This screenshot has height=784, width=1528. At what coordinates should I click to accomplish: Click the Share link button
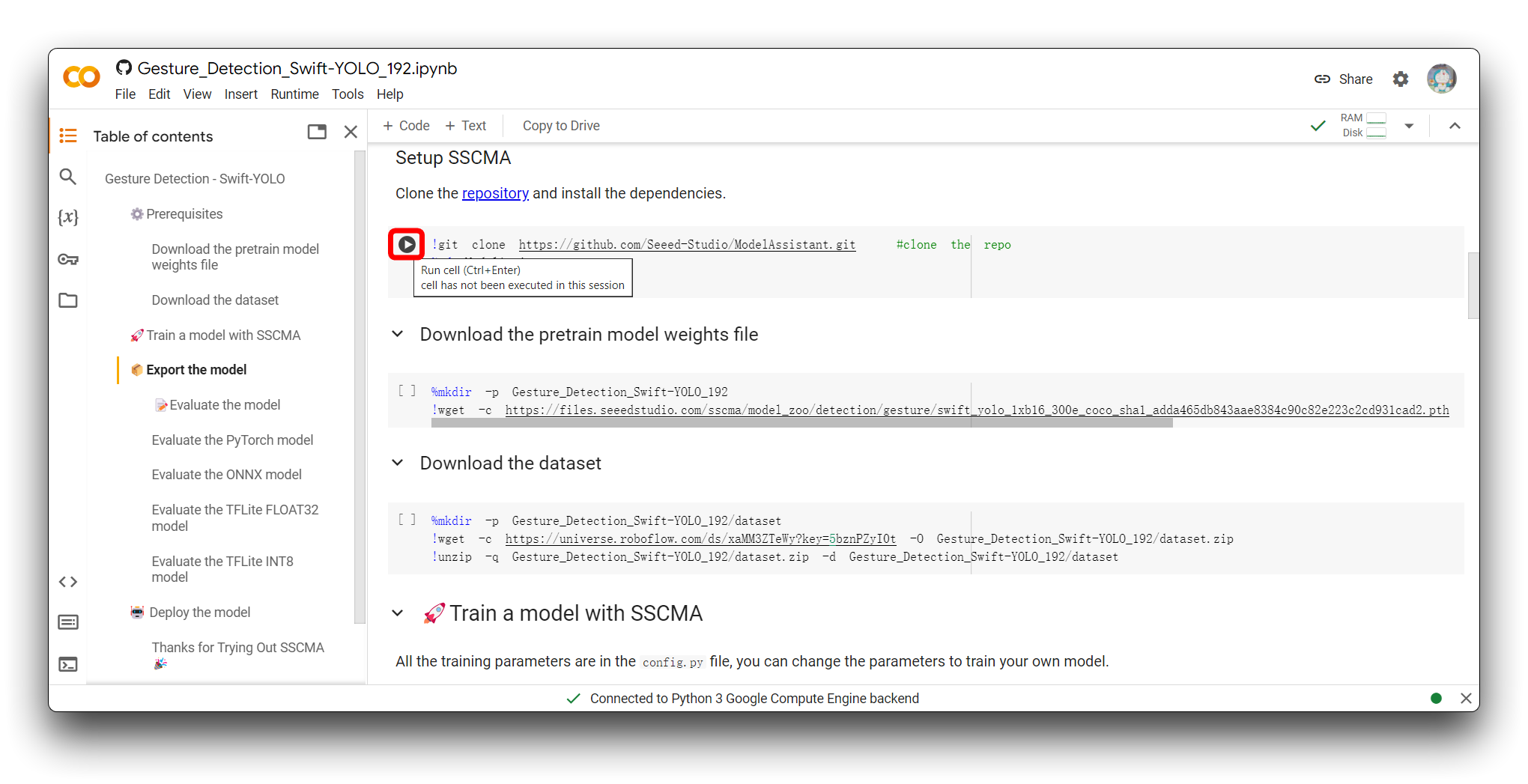point(1344,79)
